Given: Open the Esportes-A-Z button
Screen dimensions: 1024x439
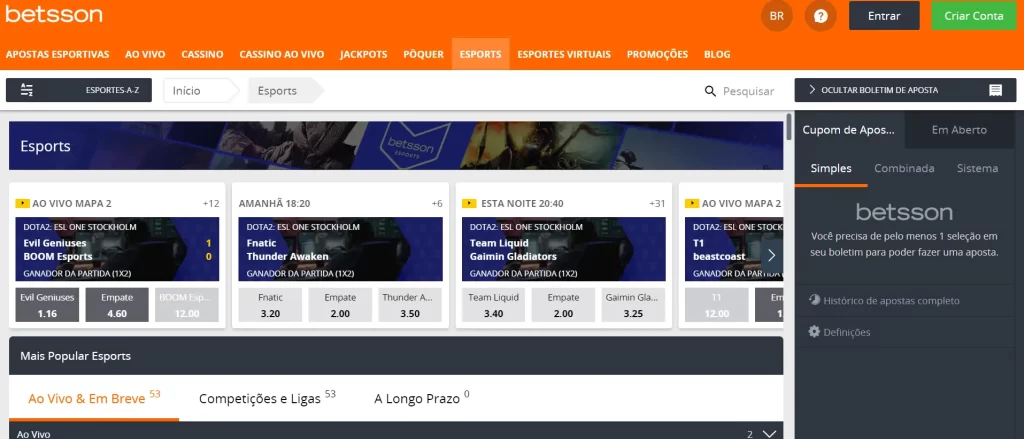Looking at the screenshot, I should (79, 90).
